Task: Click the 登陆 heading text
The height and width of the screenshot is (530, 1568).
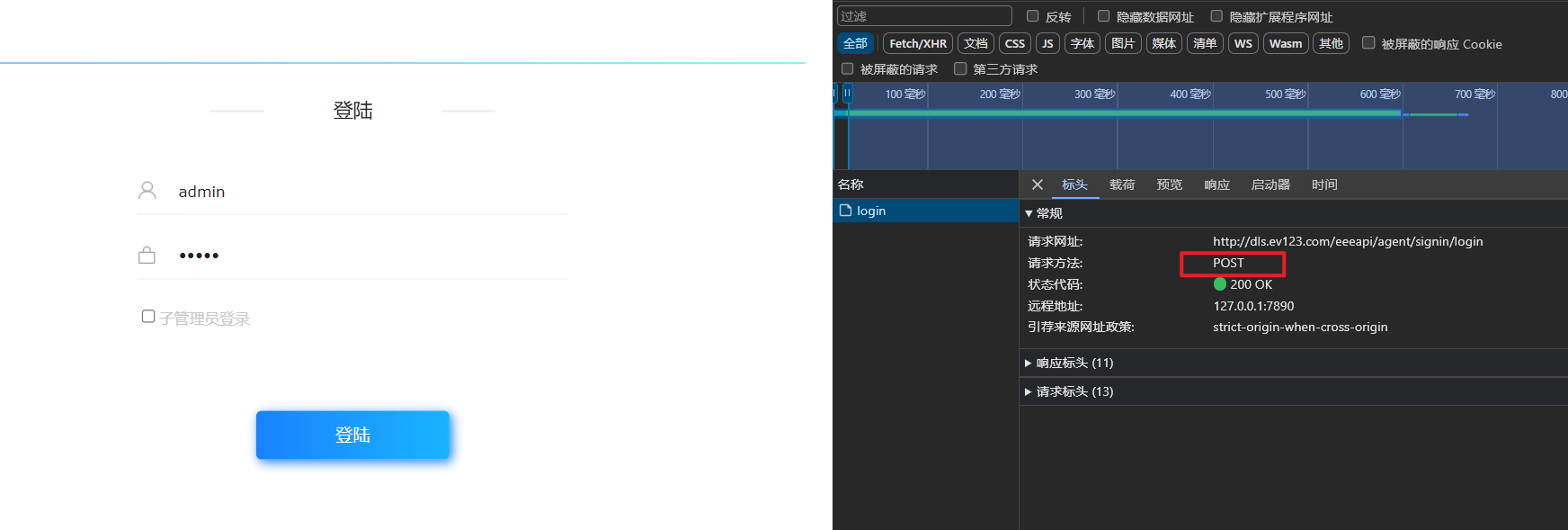Action: [352, 111]
